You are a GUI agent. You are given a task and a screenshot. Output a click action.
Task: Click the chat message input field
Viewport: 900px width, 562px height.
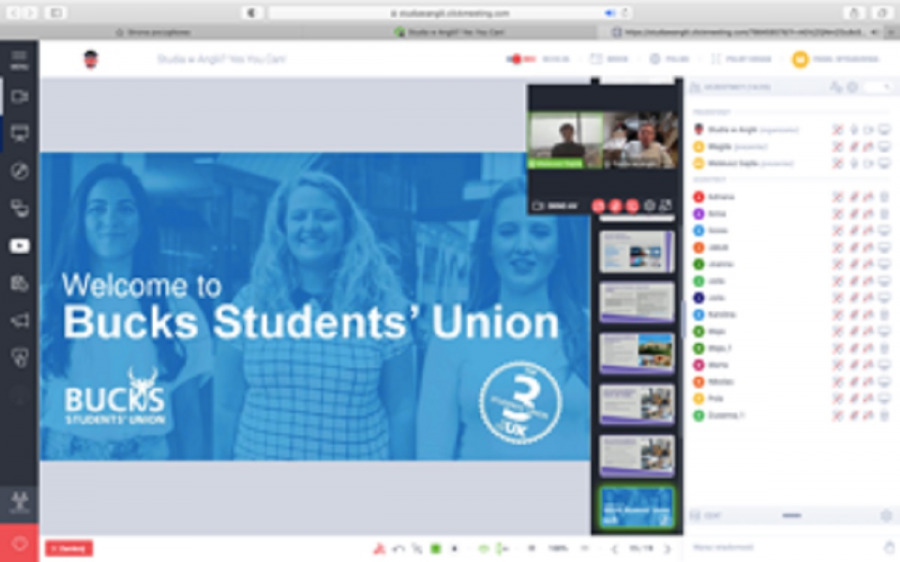point(783,547)
